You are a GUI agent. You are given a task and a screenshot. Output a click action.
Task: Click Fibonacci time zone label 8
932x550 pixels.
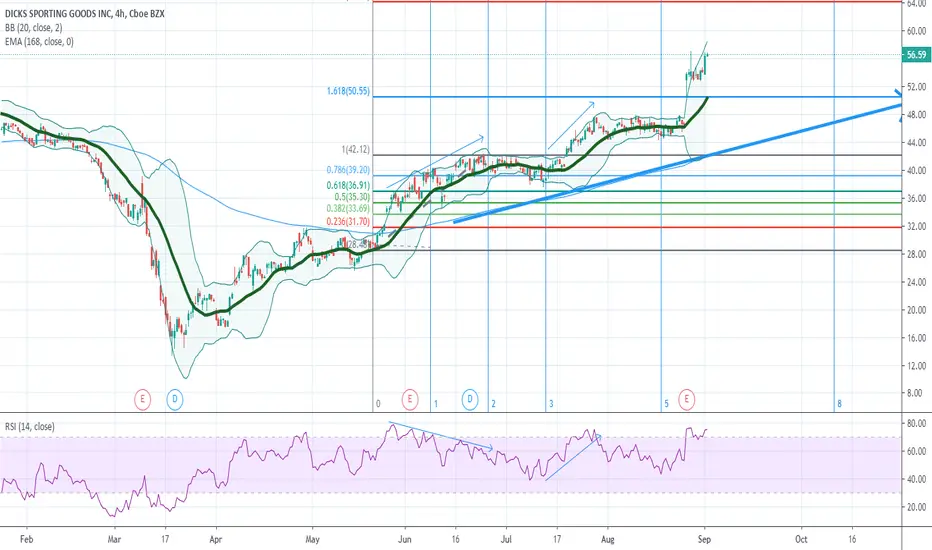pyautogui.click(x=839, y=404)
